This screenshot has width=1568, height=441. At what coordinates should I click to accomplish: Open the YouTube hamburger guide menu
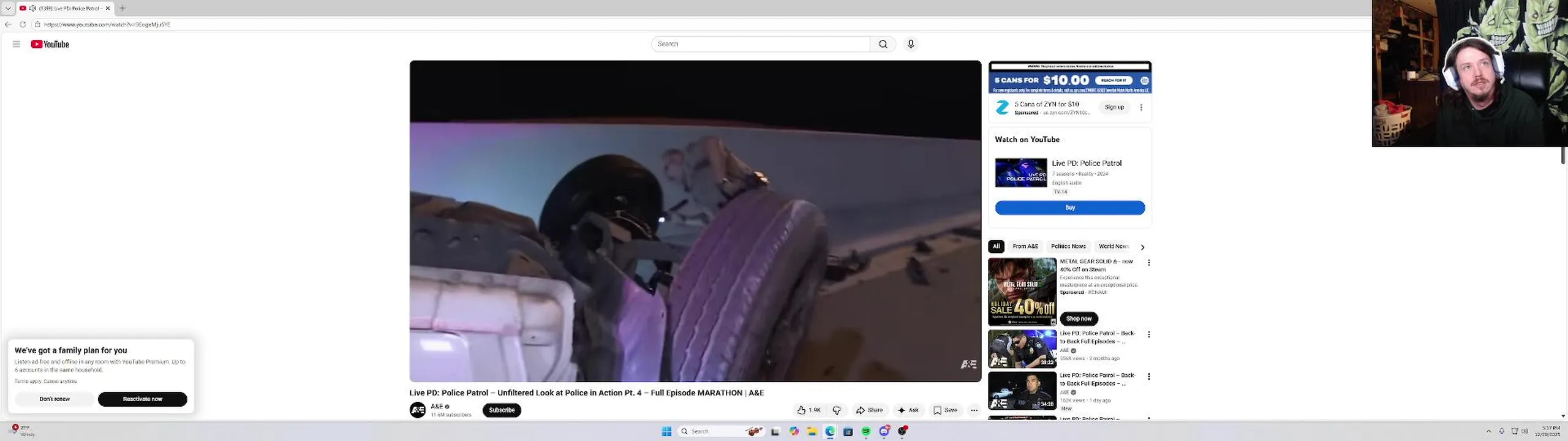[17, 44]
